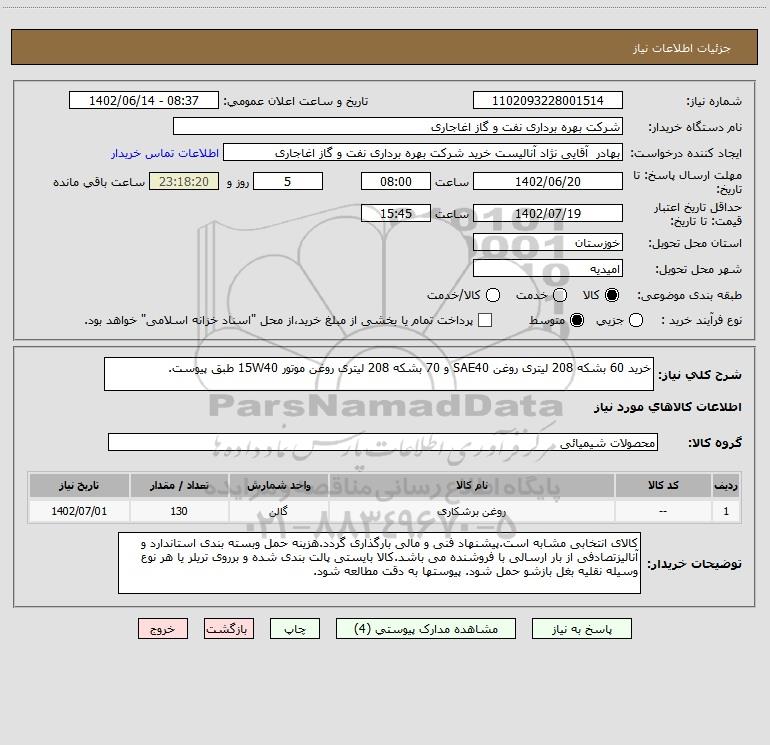
Task: Click the خروج exit button
Action: point(163,629)
